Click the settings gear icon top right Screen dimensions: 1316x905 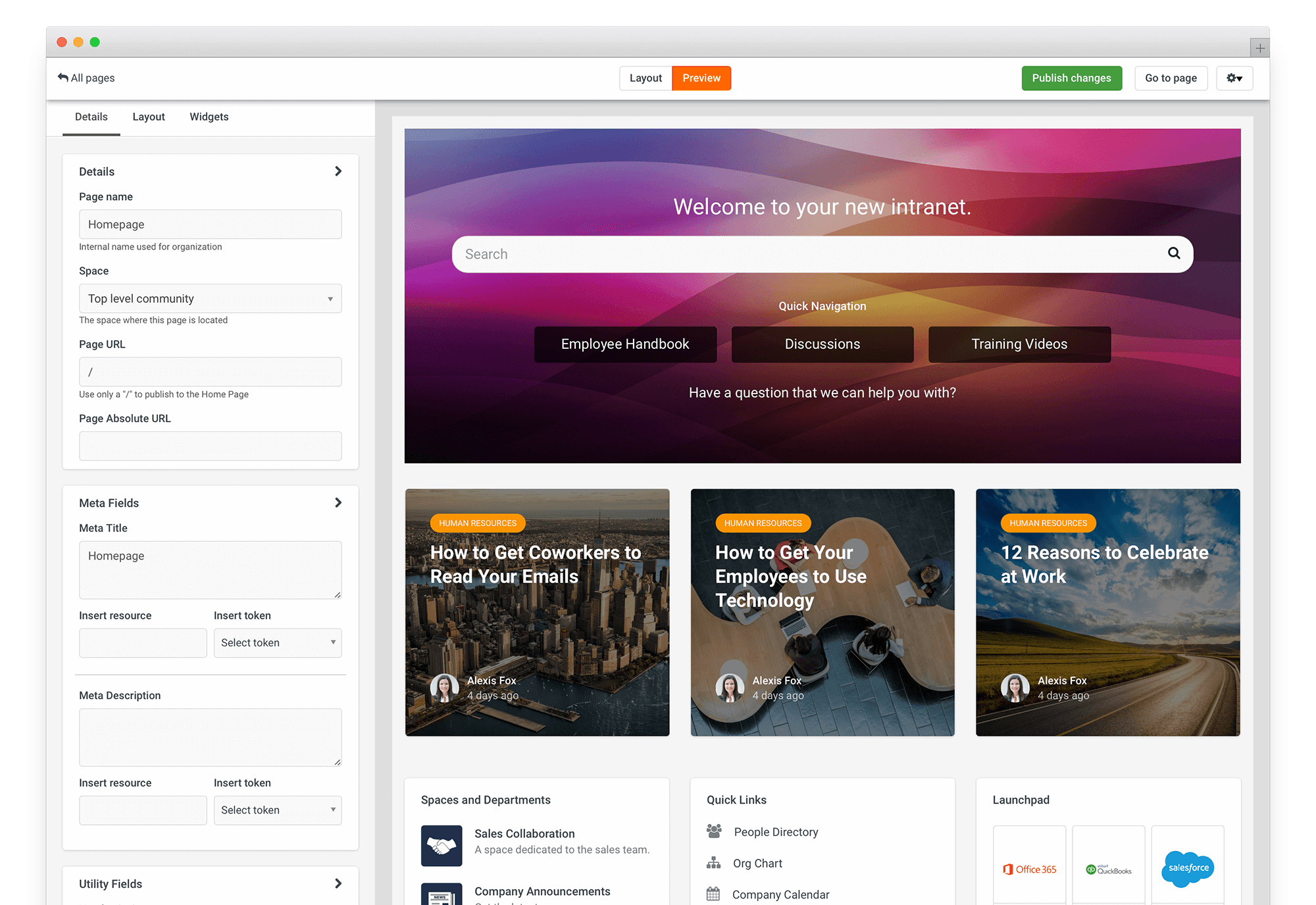pyautogui.click(x=1235, y=78)
